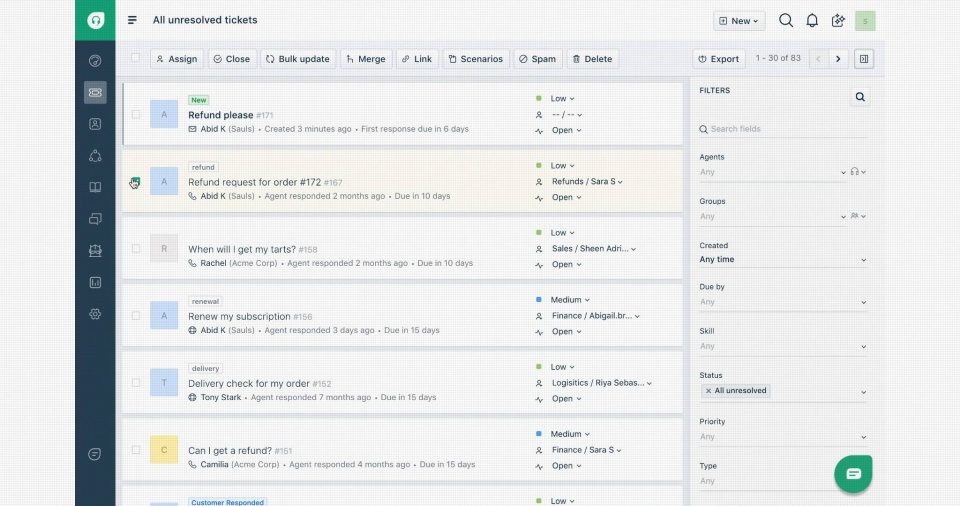Open the Forums chat icon in sidebar
960x506 pixels.
(x=95, y=219)
